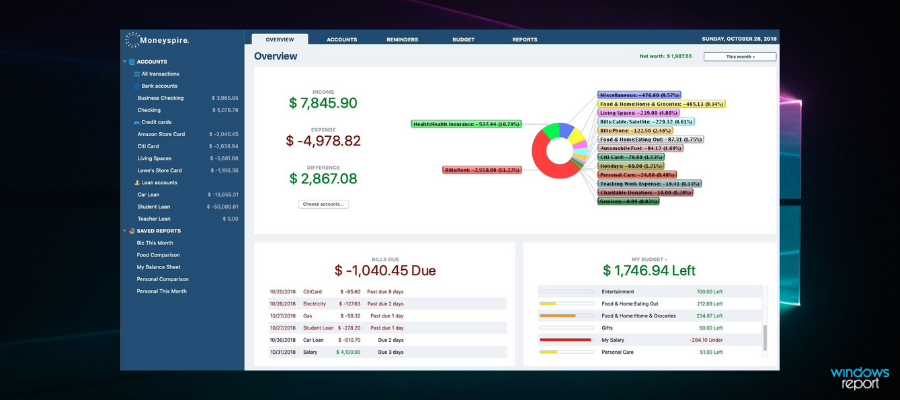
Task: Select the Electricity bill row
Action: click(387, 304)
